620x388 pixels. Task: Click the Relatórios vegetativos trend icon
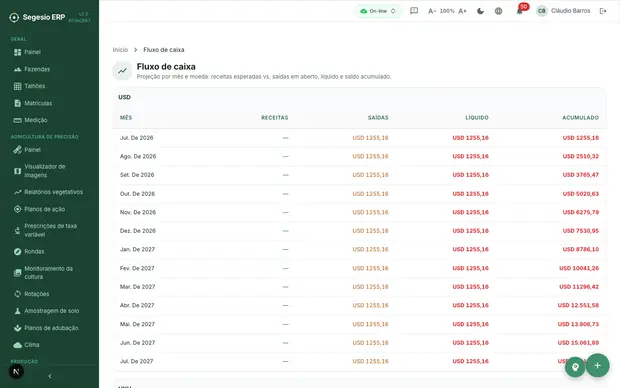click(x=17, y=192)
